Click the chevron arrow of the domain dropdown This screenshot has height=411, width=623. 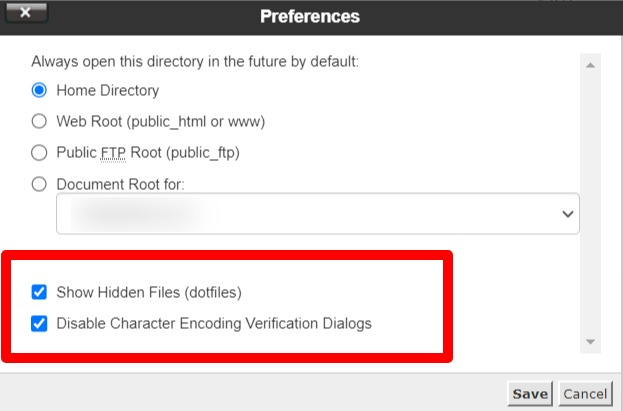(x=568, y=214)
